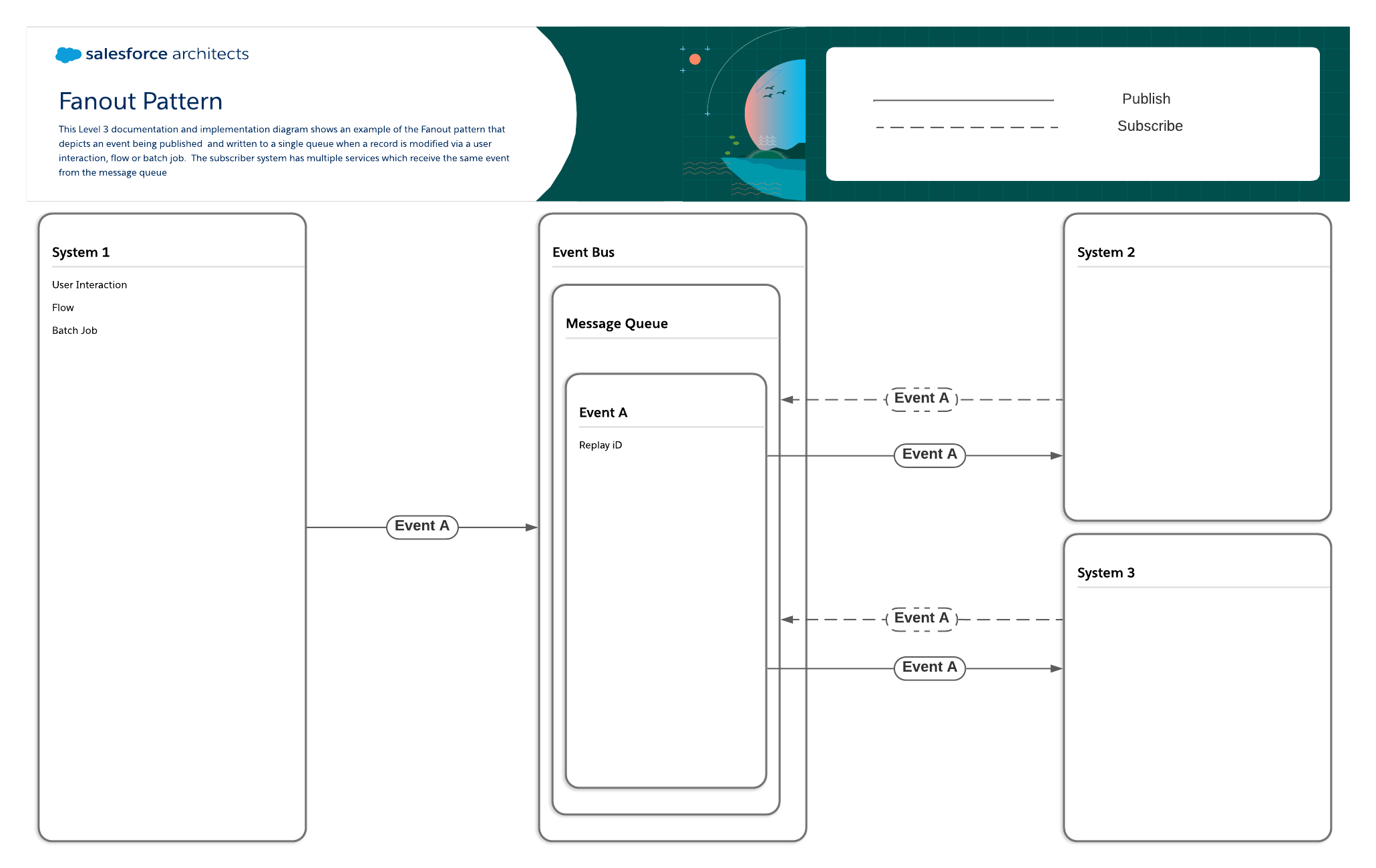
Task: Select the System 2 header
Action: coord(1105,252)
